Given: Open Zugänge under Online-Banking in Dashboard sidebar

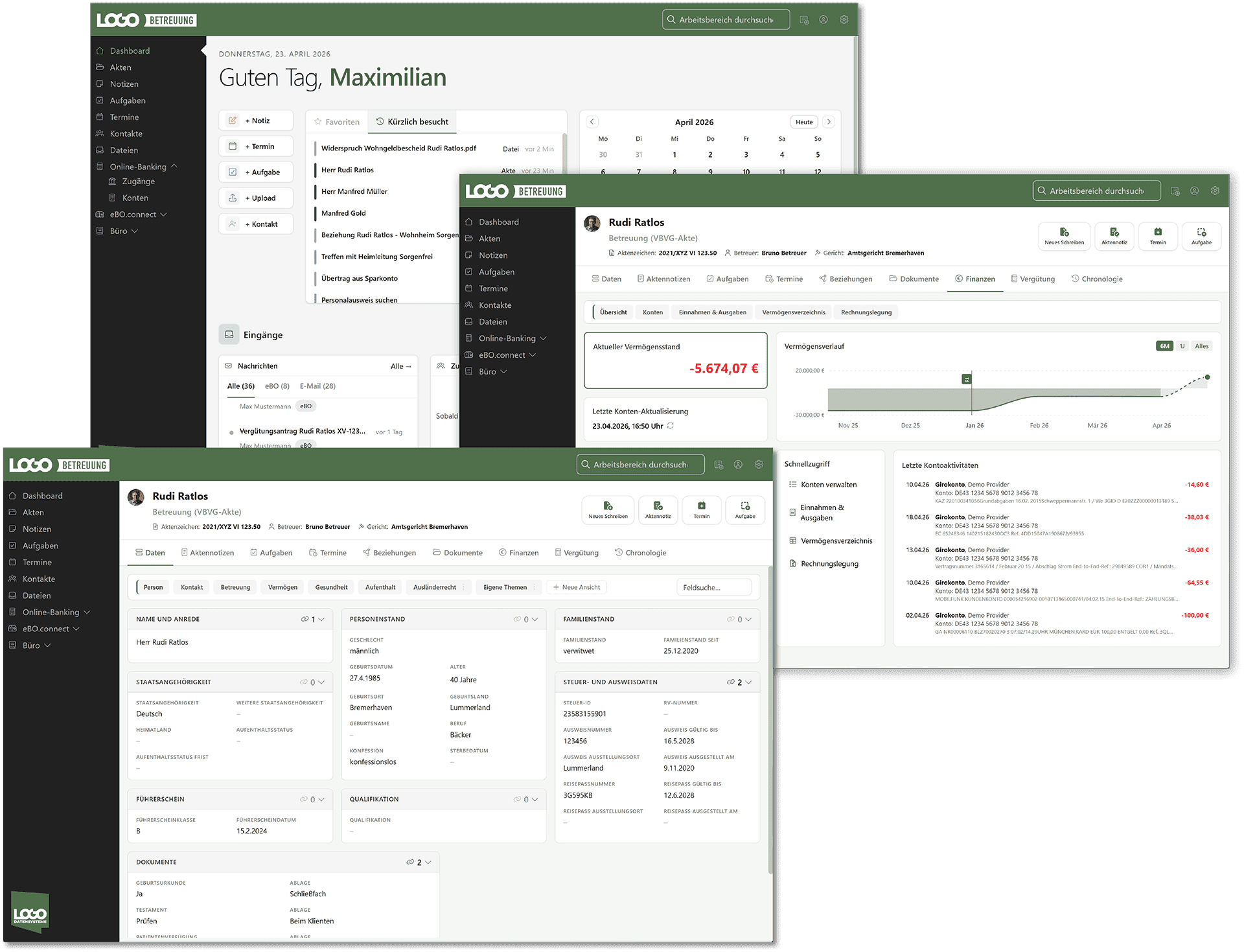Looking at the screenshot, I should (138, 181).
